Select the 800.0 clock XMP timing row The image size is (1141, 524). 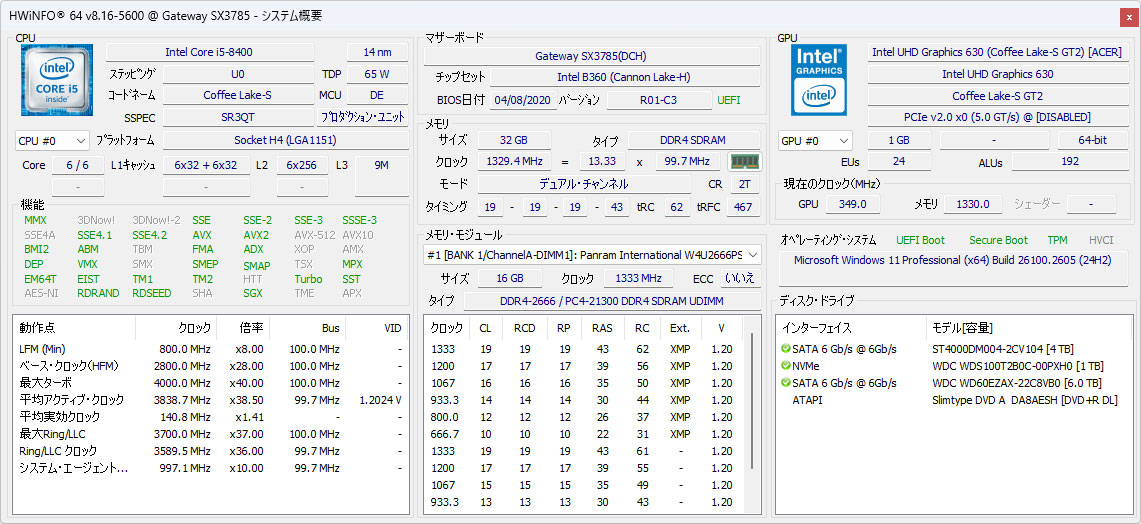tap(585, 417)
